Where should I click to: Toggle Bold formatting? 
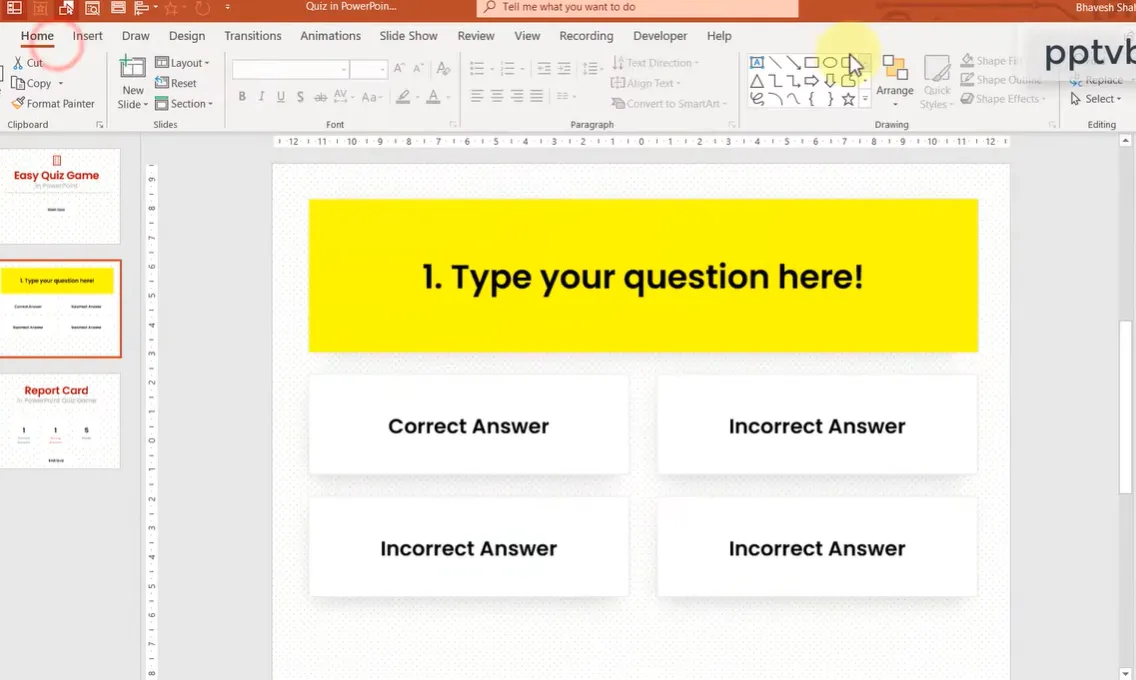[x=242, y=97]
